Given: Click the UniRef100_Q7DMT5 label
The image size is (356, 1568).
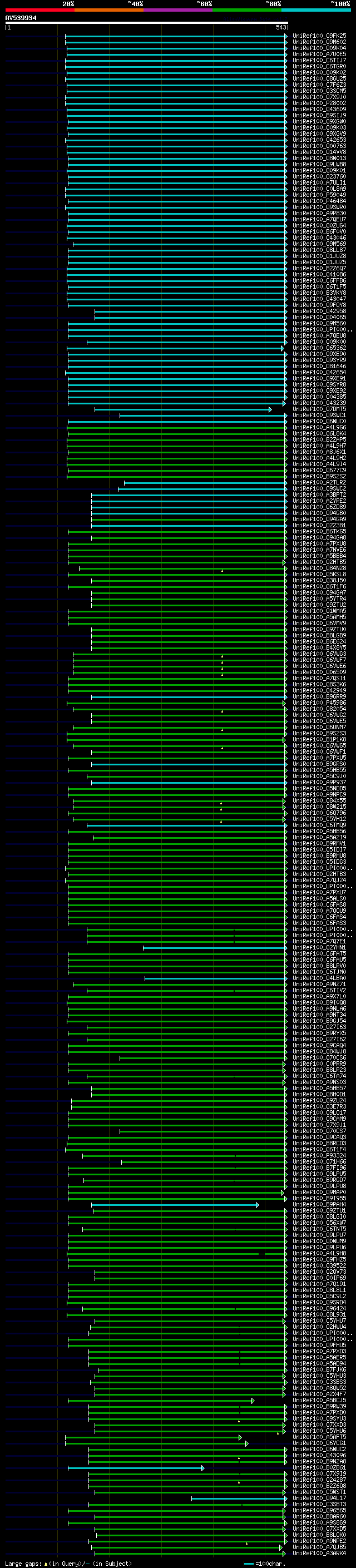Looking at the screenshot, I should pyautogui.click(x=319, y=409).
